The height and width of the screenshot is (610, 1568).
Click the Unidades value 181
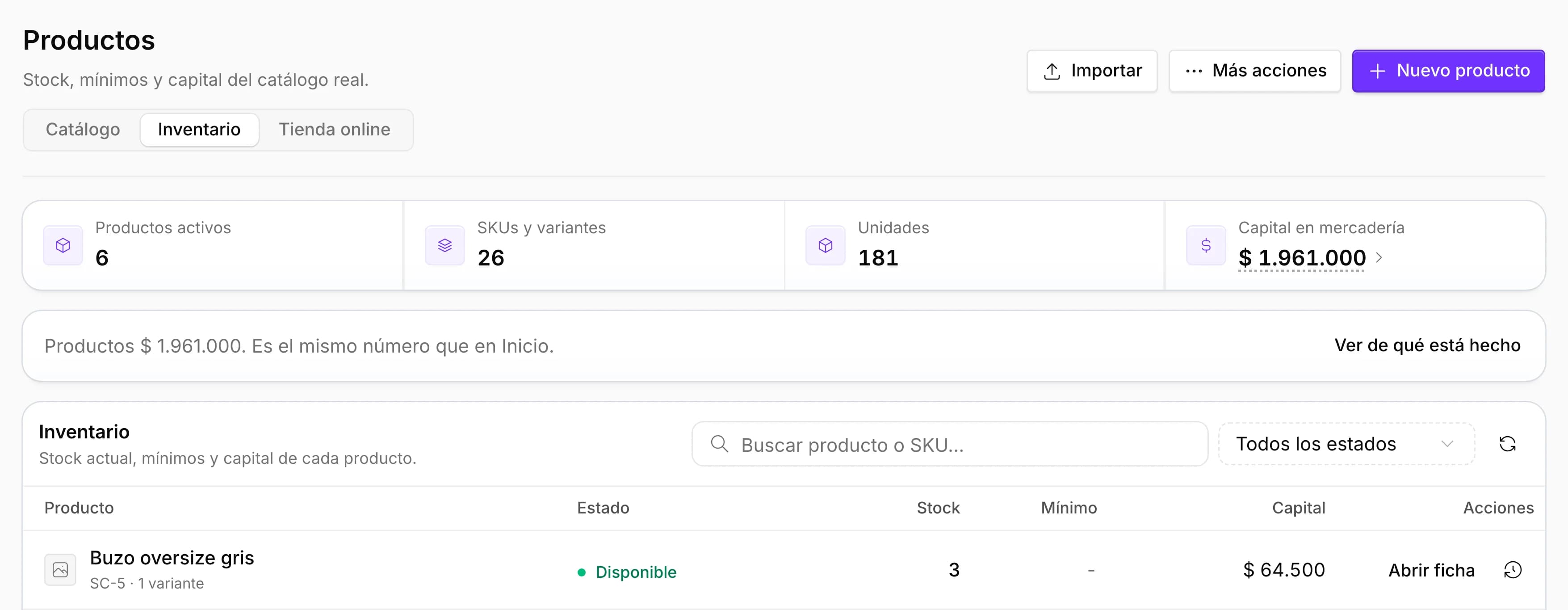[878, 258]
